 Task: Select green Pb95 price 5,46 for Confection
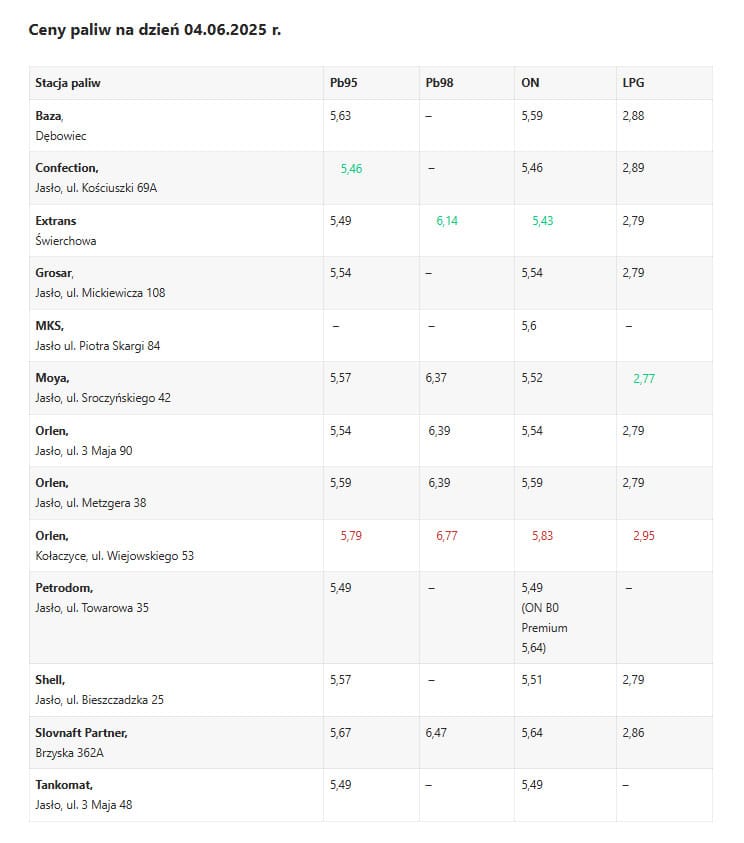351,169
